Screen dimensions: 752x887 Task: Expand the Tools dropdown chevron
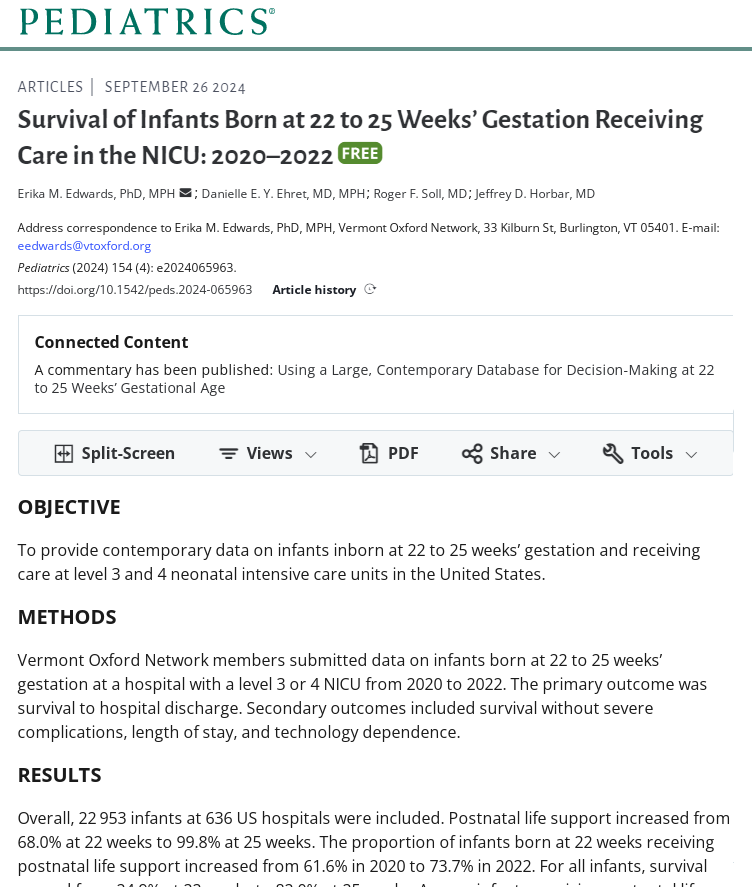pyautogui.click(x=690, y=454)
